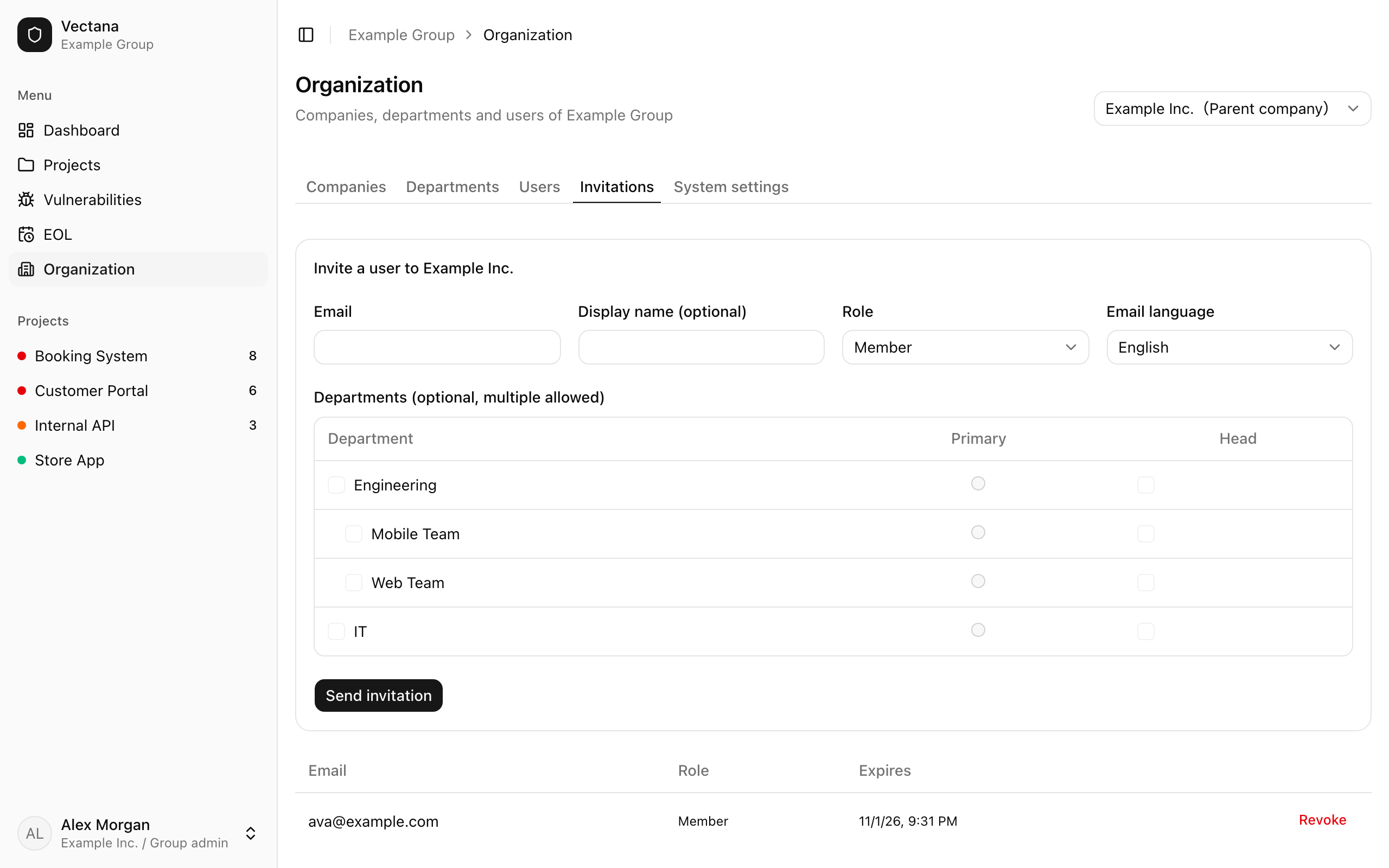
Task: Open the Store App project
Action: click(138, 460)
